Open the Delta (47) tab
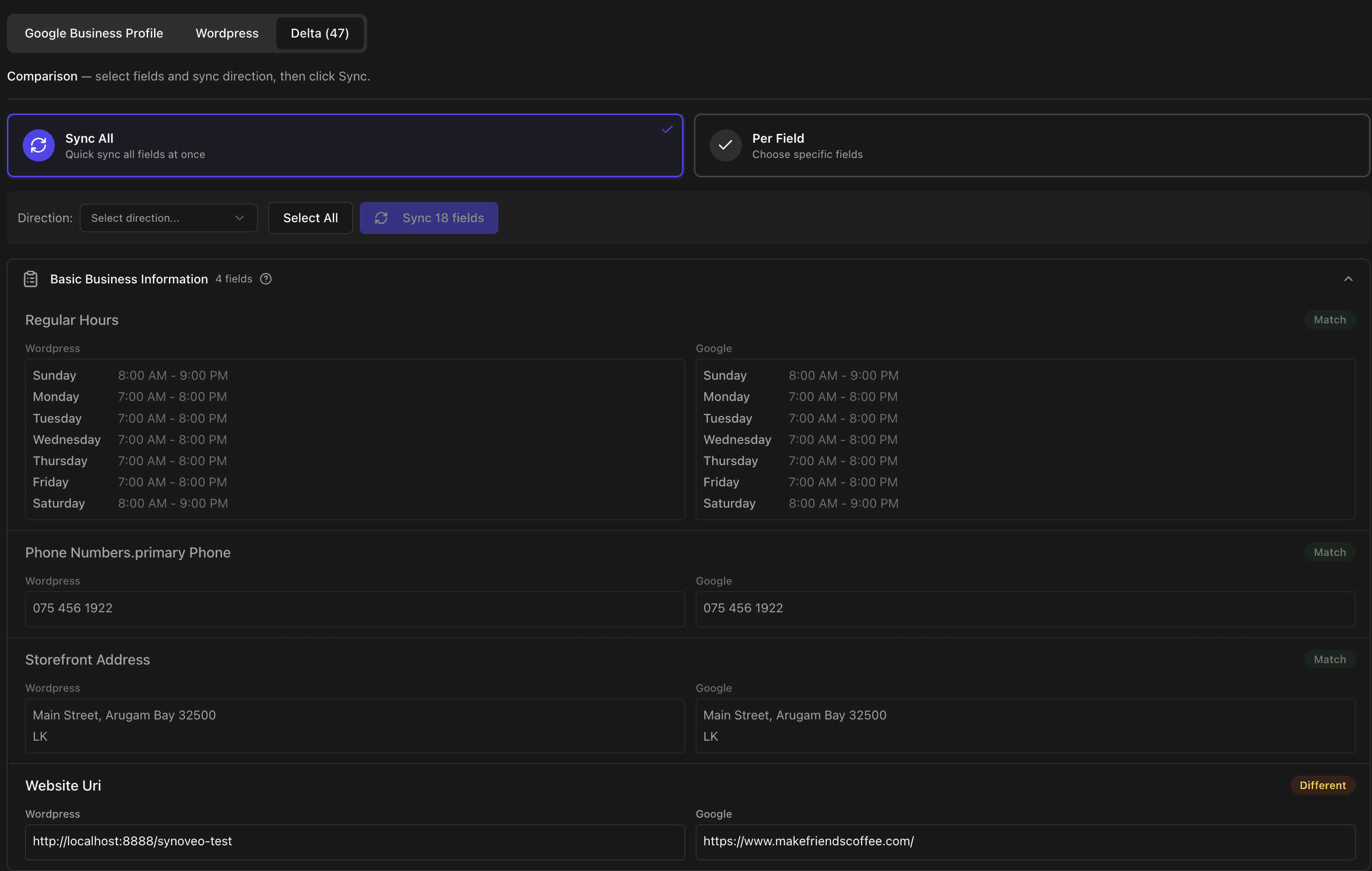 (x=320, y=33)
